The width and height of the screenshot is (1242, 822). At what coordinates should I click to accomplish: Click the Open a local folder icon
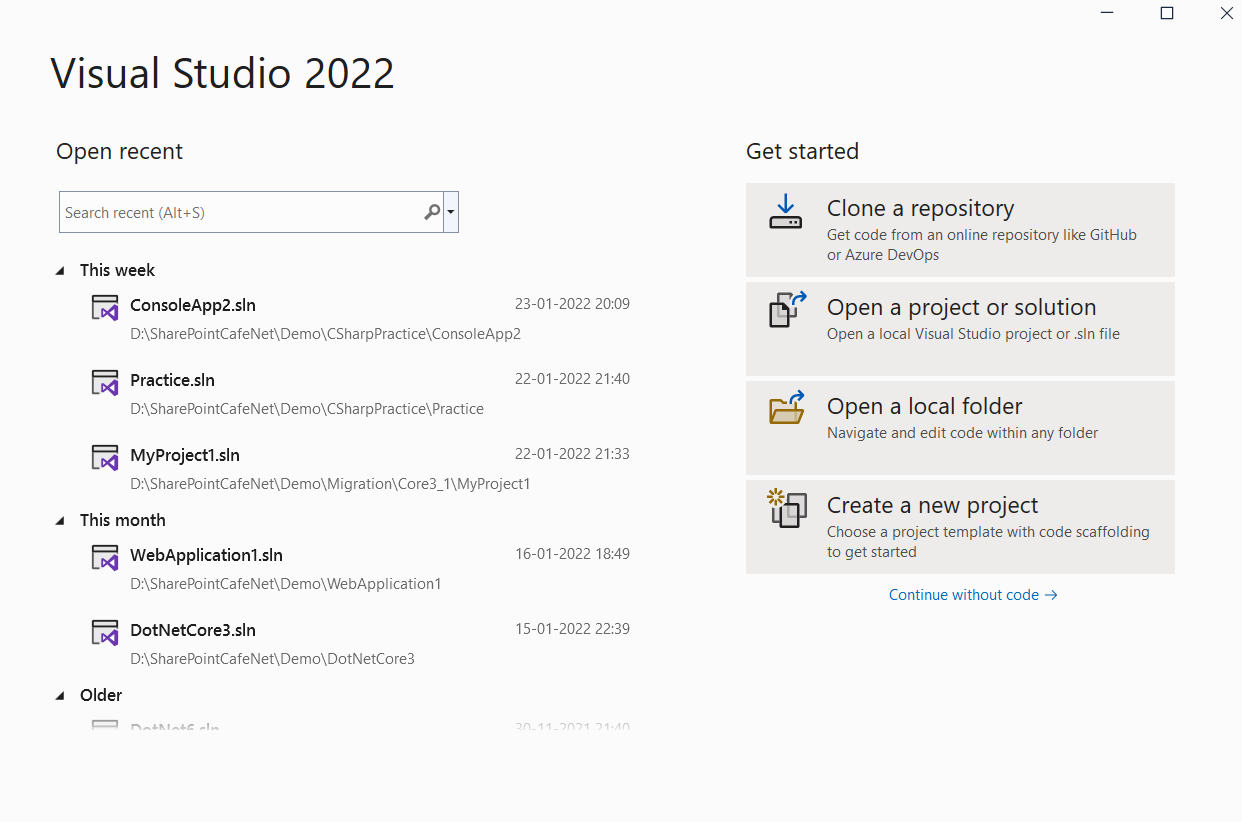(x=787, y=408)
